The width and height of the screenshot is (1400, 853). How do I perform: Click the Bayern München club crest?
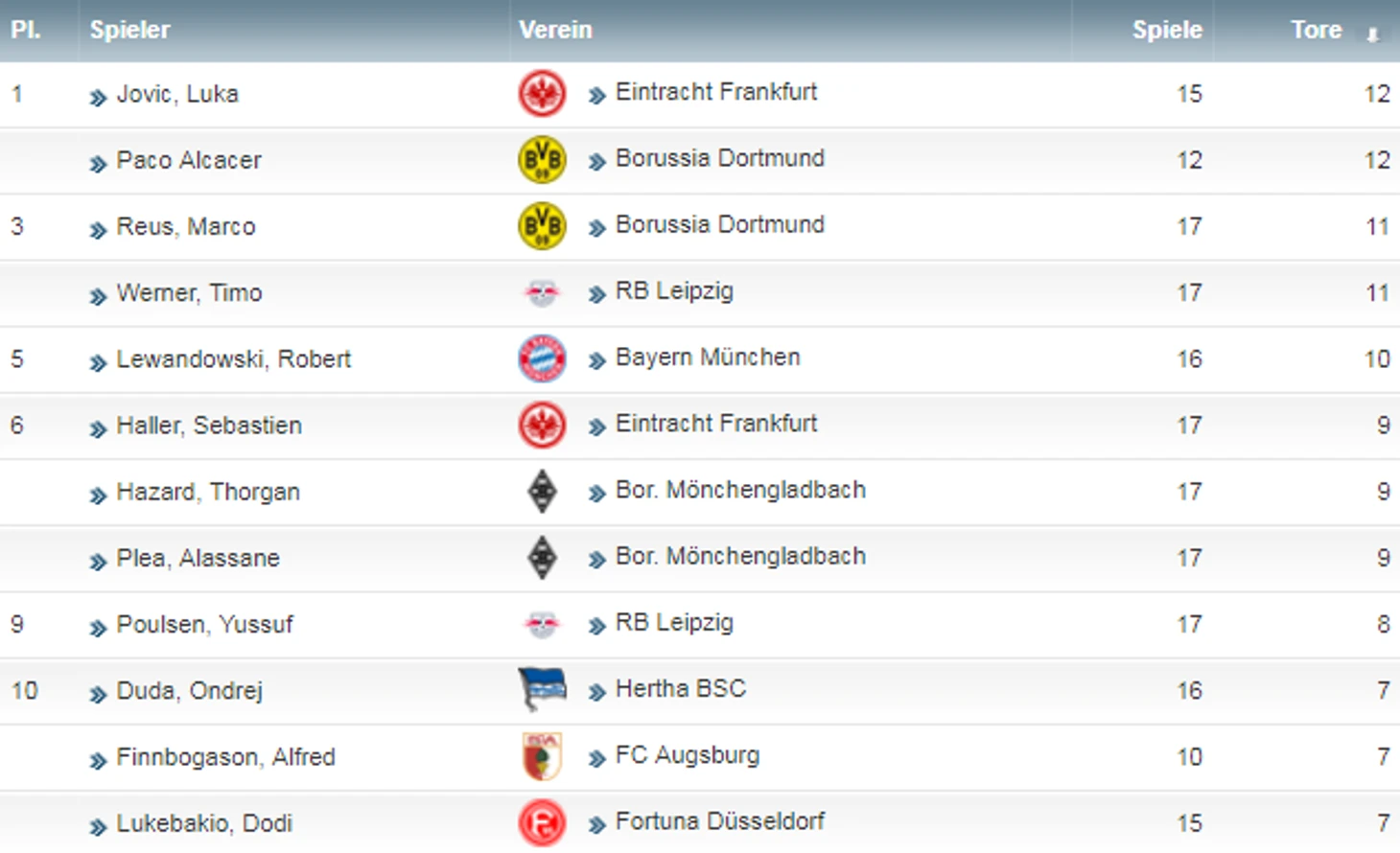coord(542,359)
